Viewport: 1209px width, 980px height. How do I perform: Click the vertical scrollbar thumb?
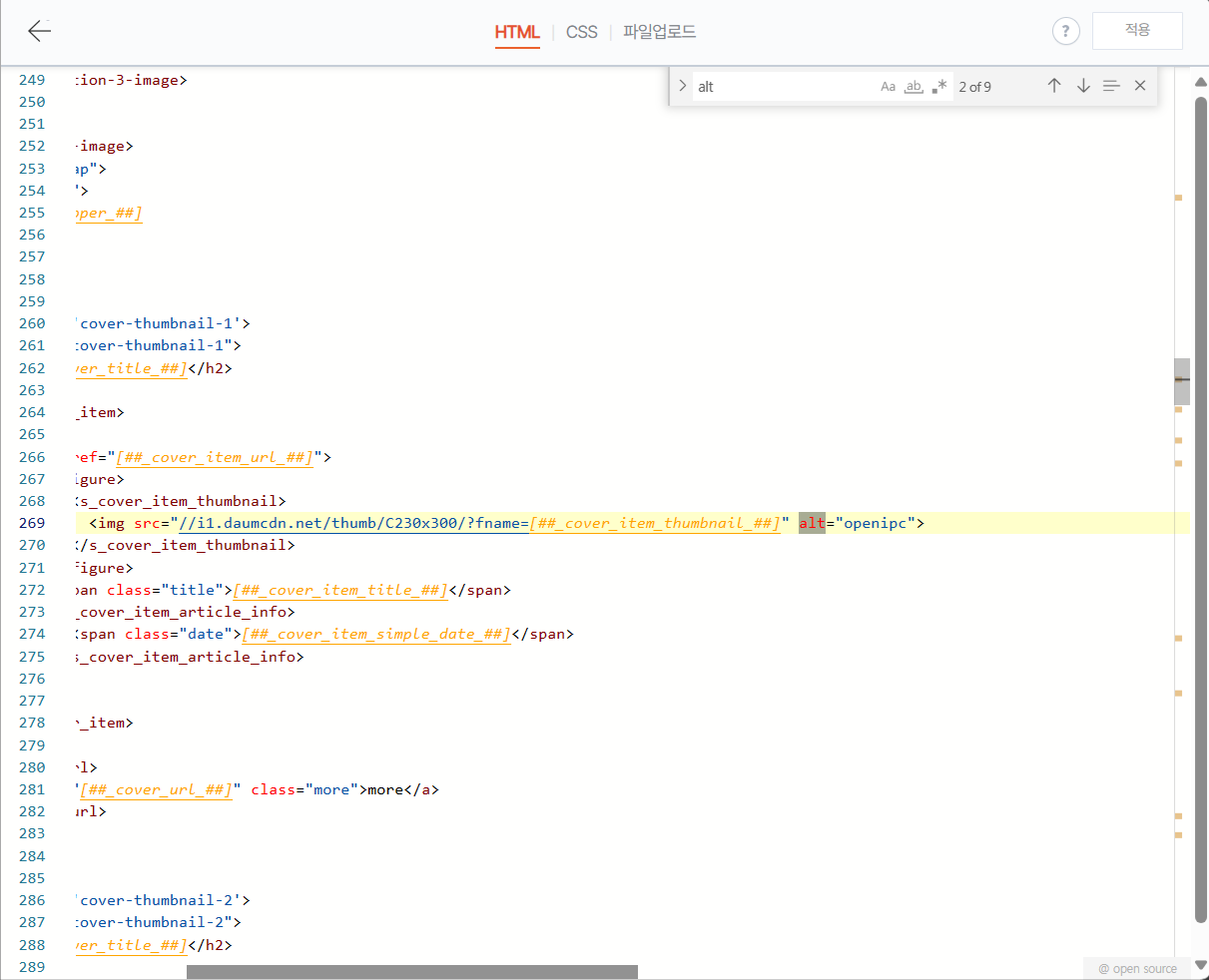click(1201, 509)
